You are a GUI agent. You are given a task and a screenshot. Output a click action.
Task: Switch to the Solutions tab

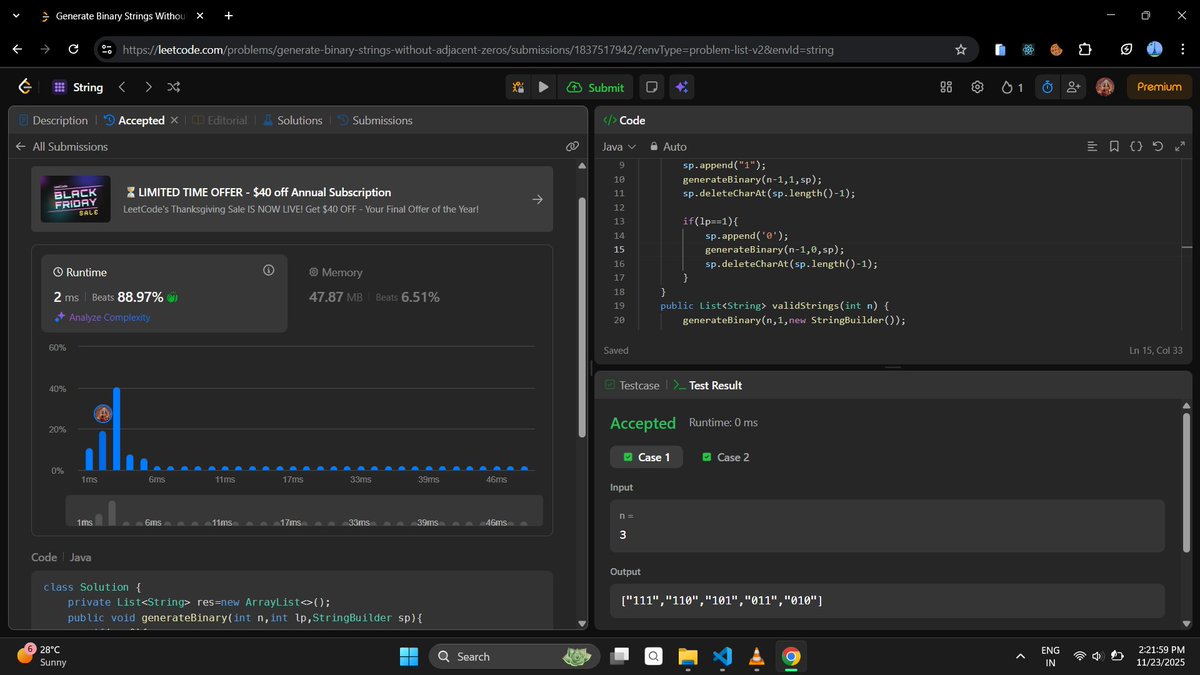292,120
